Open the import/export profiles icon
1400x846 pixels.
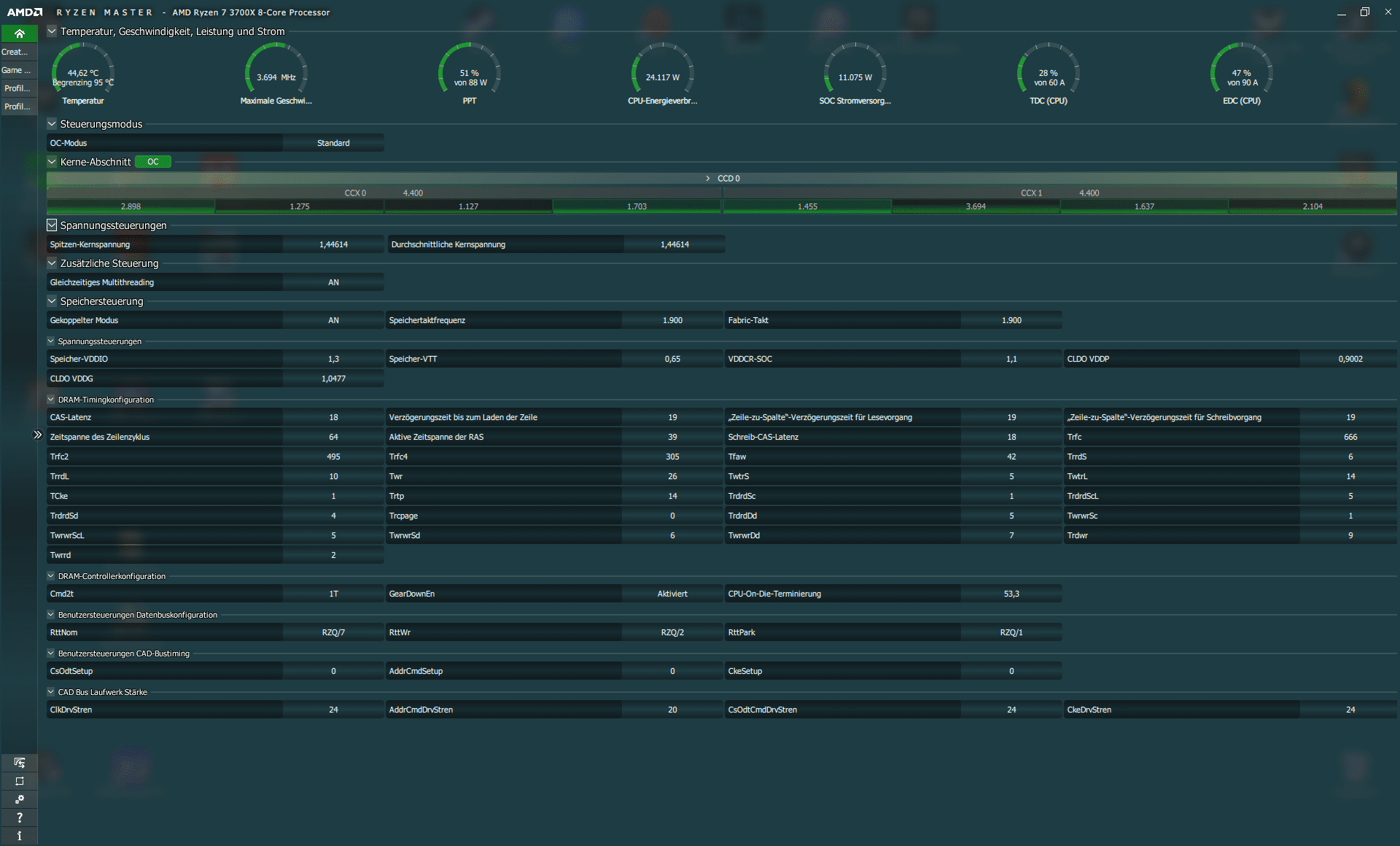click(x=19, y=763)
